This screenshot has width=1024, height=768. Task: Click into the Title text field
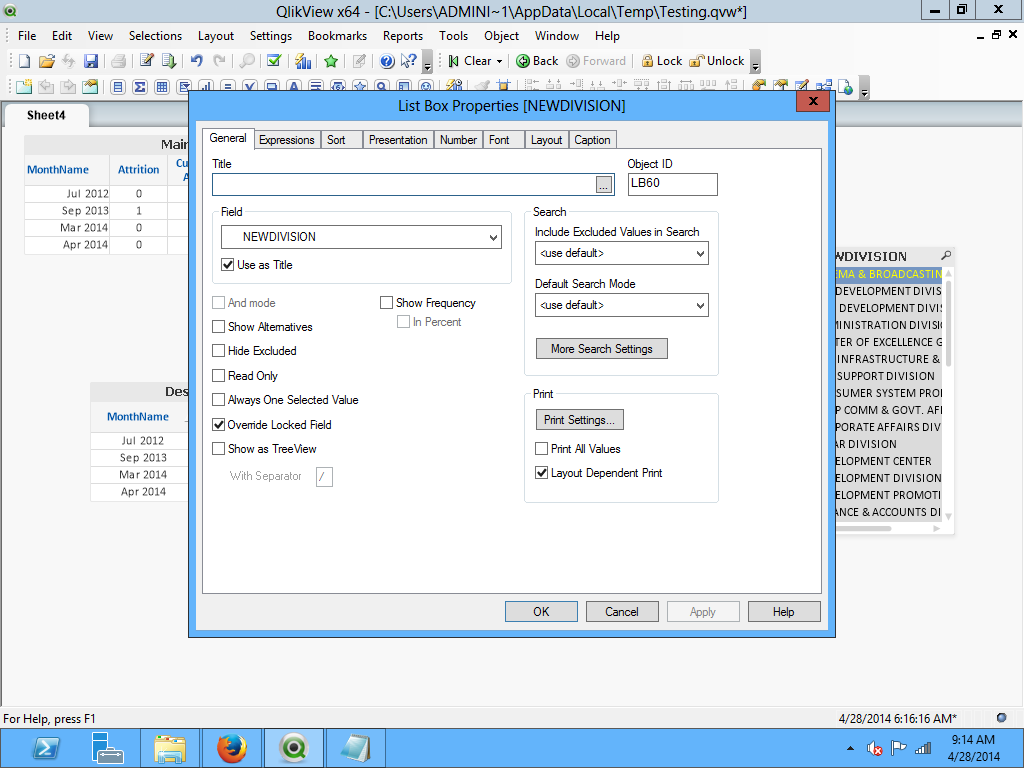[402, 185]
